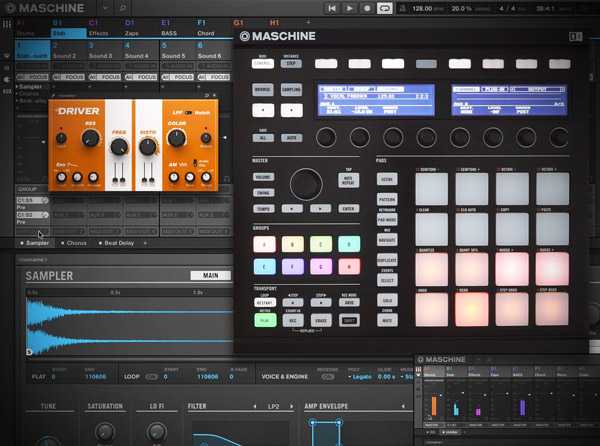Click the swing value 20.0 %
The width and height of the screenshot is (600, 446).
pyautogui.click(x=461, y=8)
